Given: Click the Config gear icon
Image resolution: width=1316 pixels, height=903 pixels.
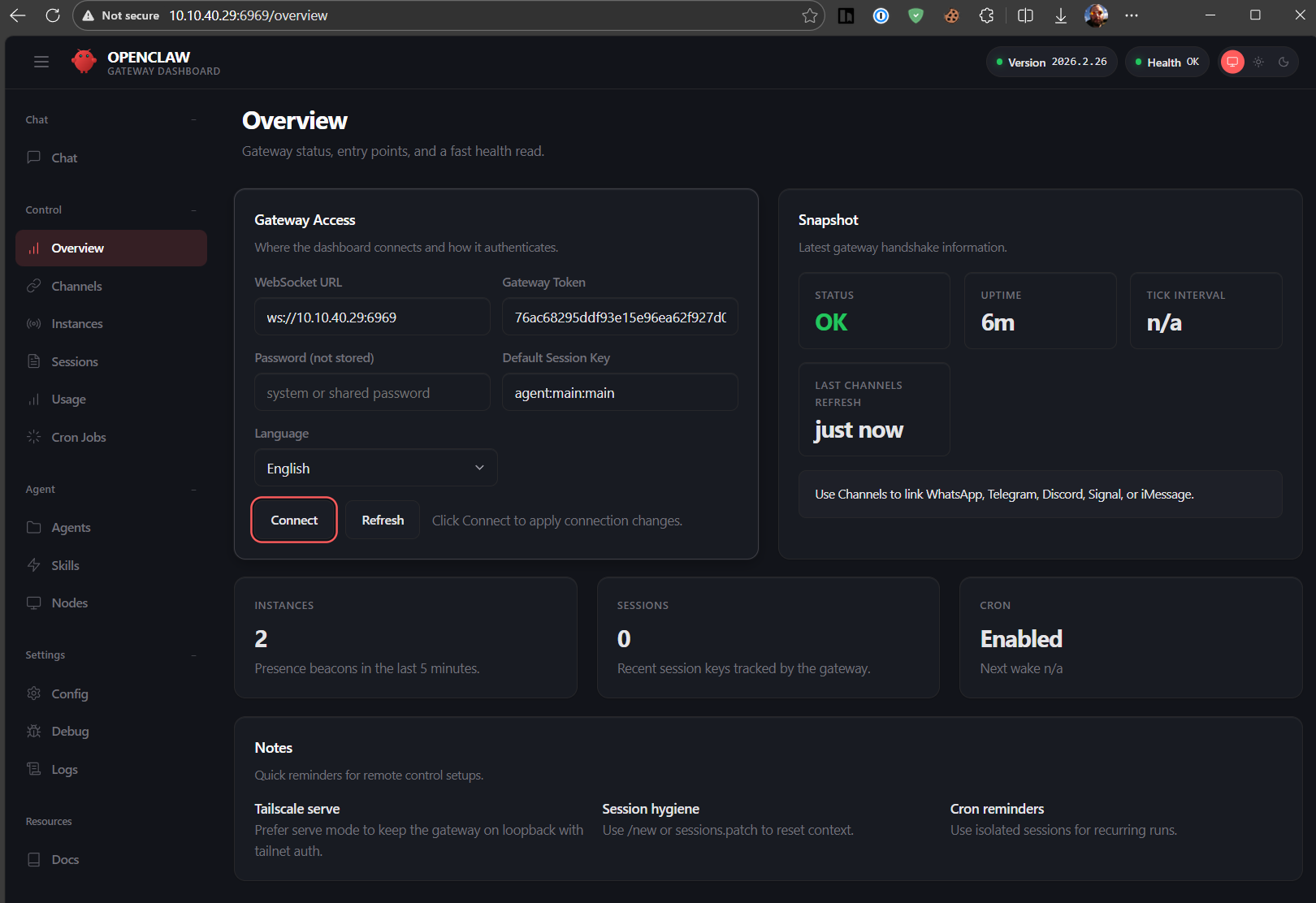Looking at the screenshot, I should point(34,693).
